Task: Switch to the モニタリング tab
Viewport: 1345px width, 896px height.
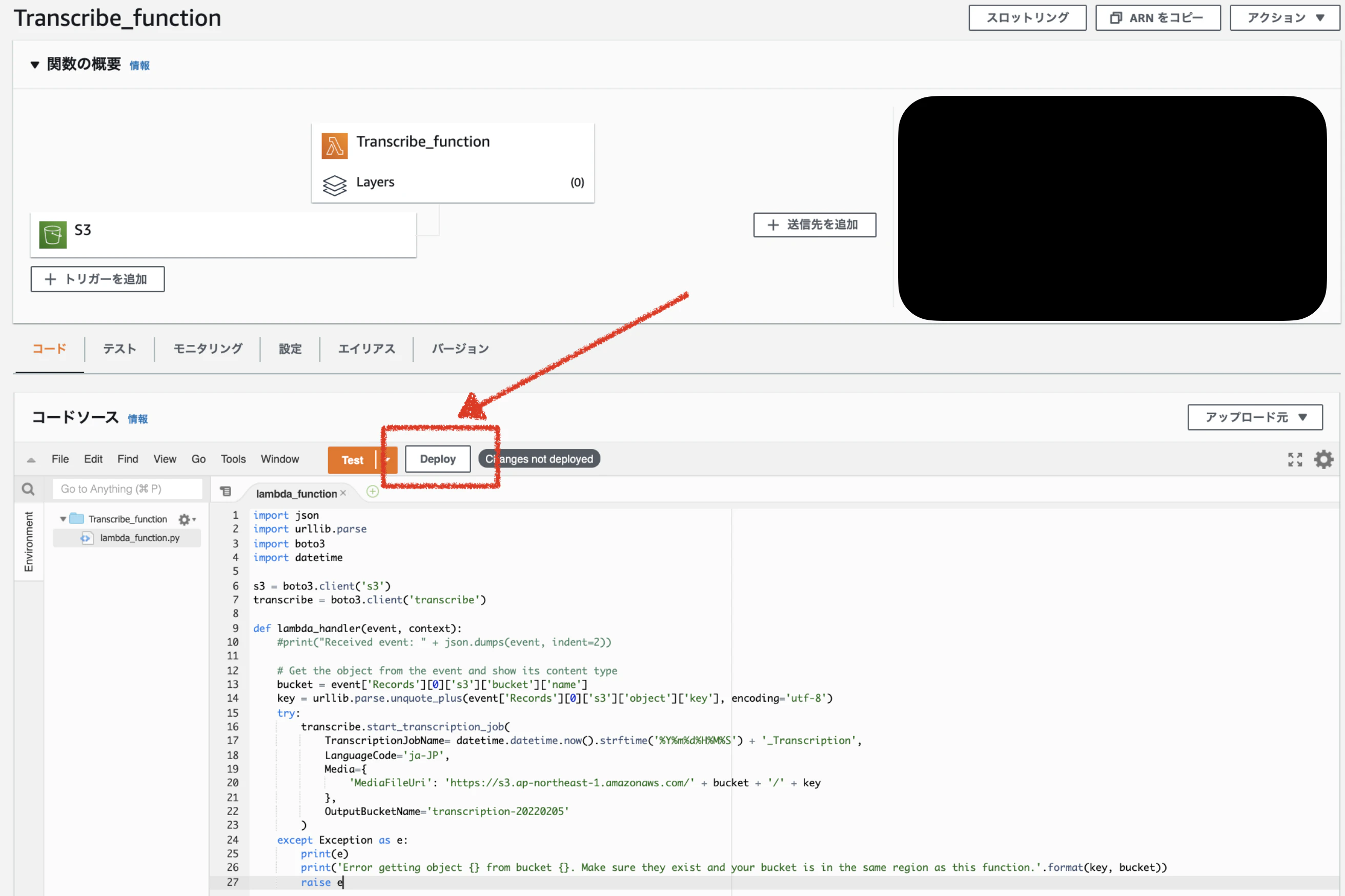Action: click(208, 349)
